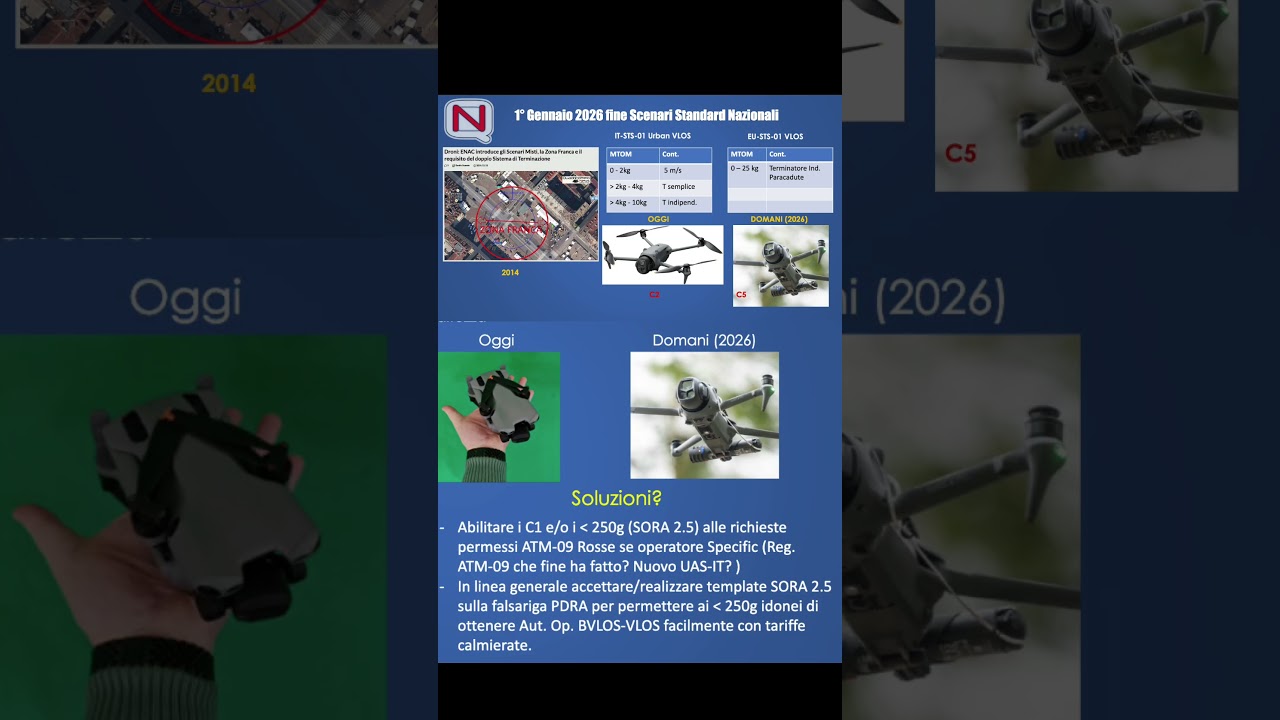Click the yellow "2014" caption on the center slide
This screenshot has width=1280, height=720.
coord(510,272)
